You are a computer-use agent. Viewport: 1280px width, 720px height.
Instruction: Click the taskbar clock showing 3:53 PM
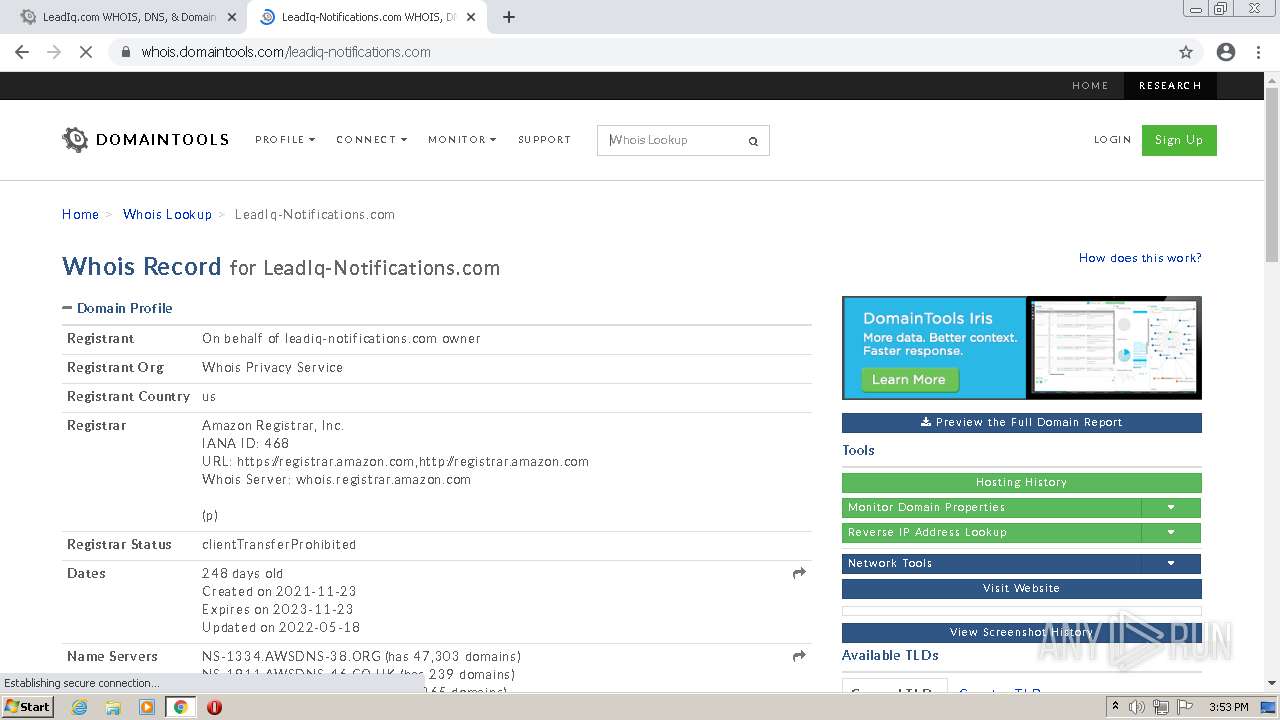click(1228, 707)
